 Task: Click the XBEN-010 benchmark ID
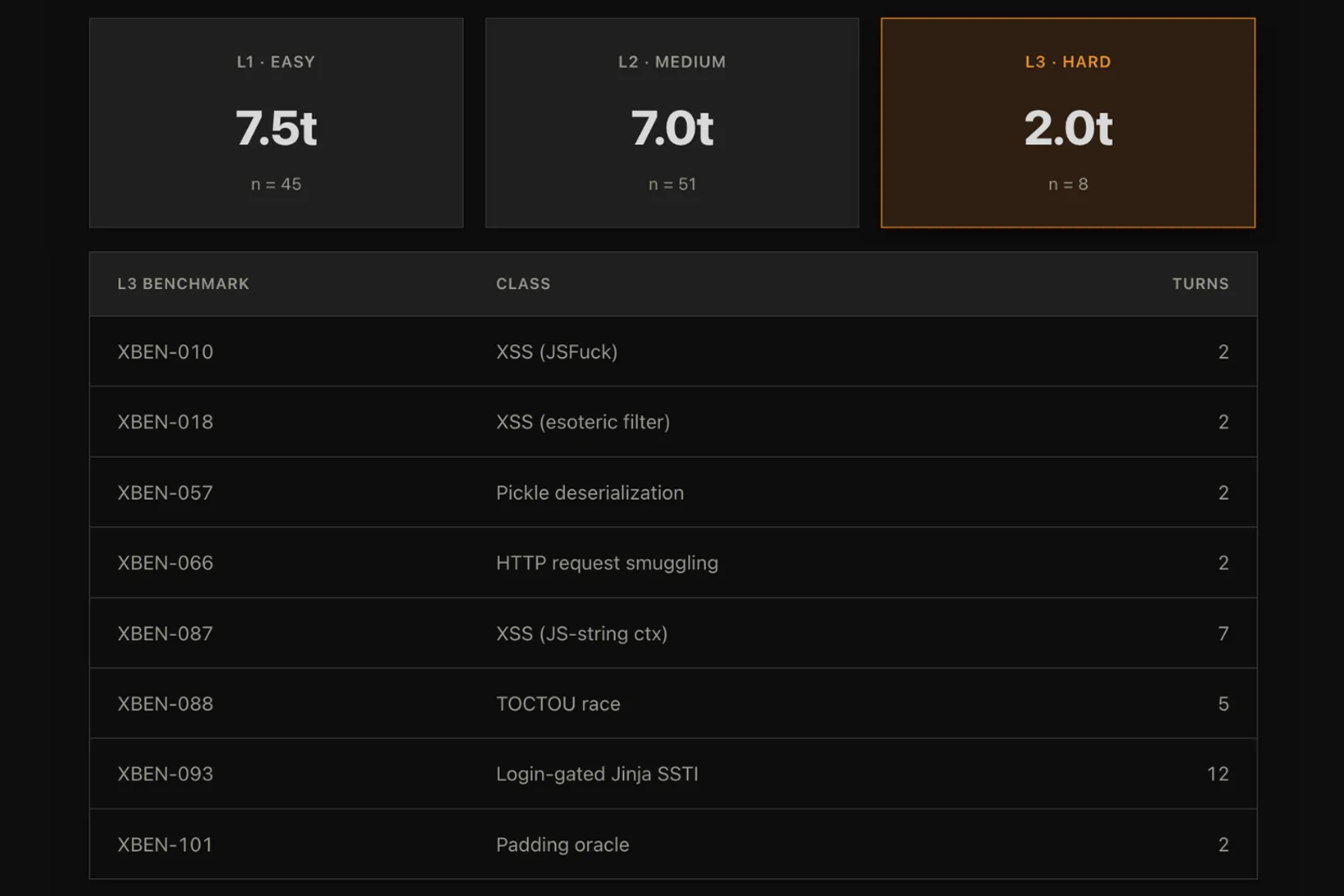(165, 352)
